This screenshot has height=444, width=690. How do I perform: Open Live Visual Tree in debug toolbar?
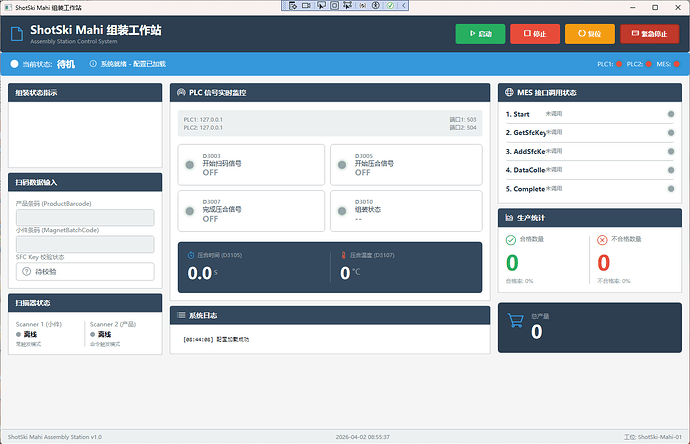click(x=293, y=6)
